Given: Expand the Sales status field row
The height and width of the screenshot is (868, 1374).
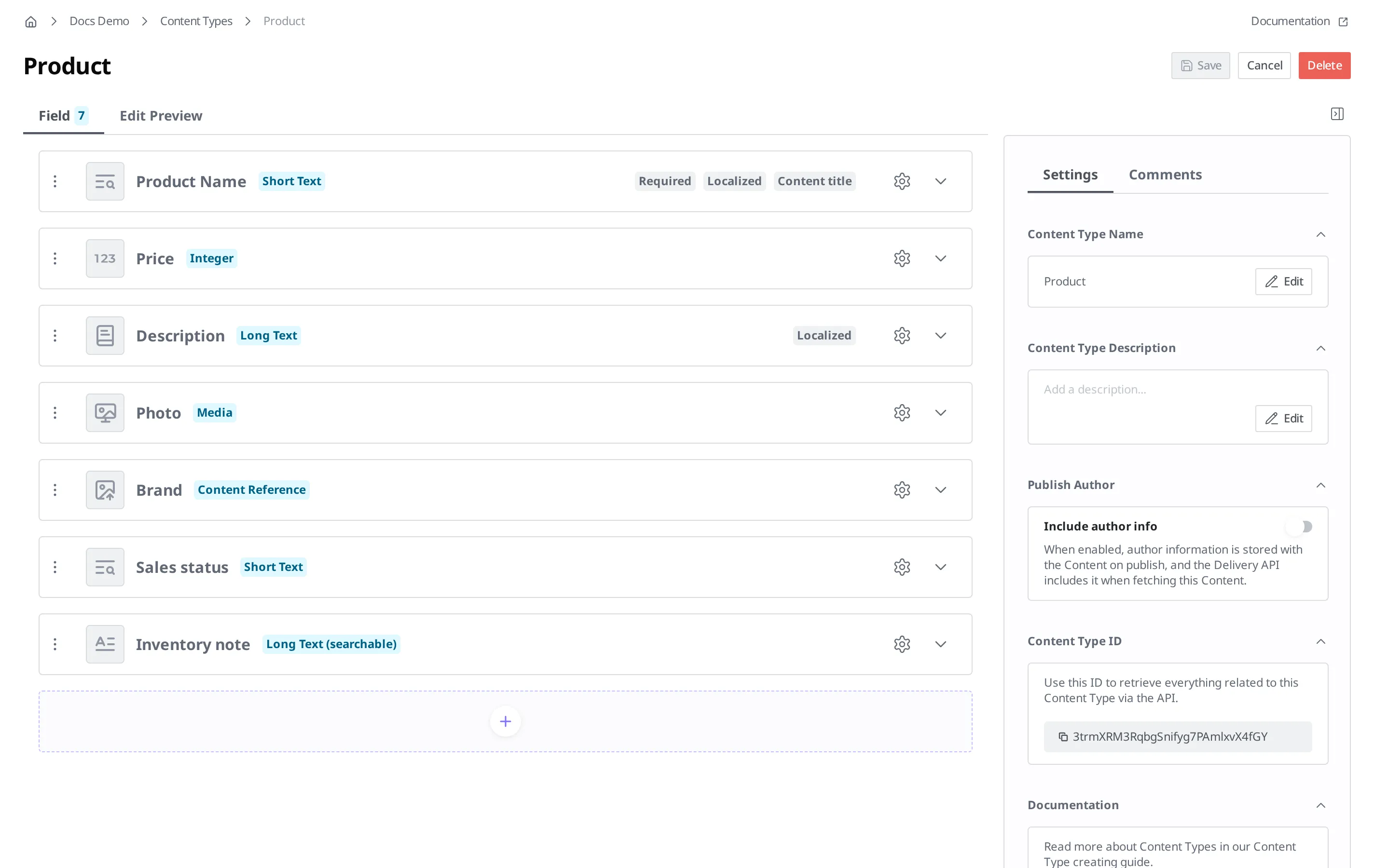Looking at the screenshot, I should click(941, 567).
